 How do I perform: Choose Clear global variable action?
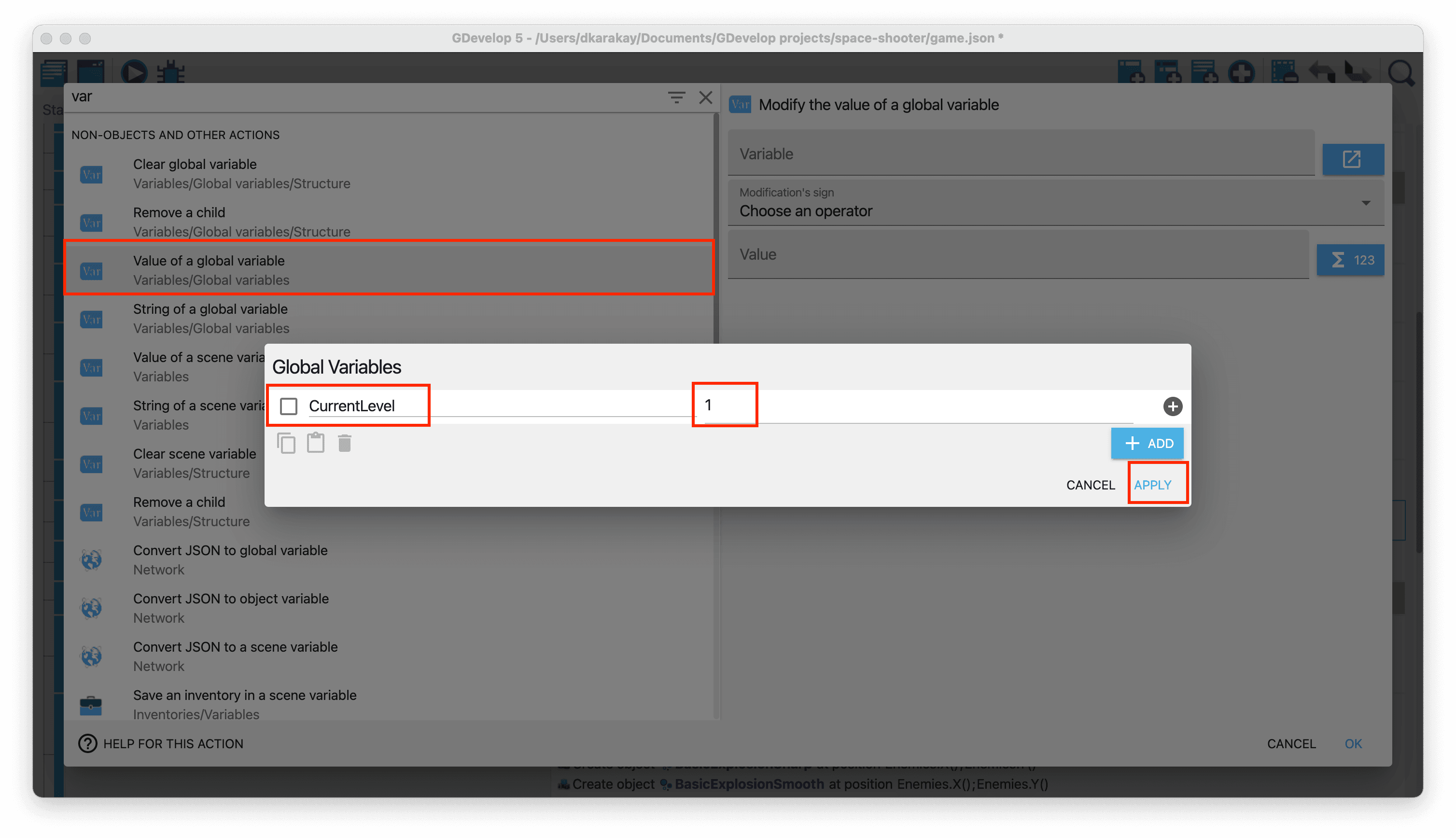pos(195,173)
